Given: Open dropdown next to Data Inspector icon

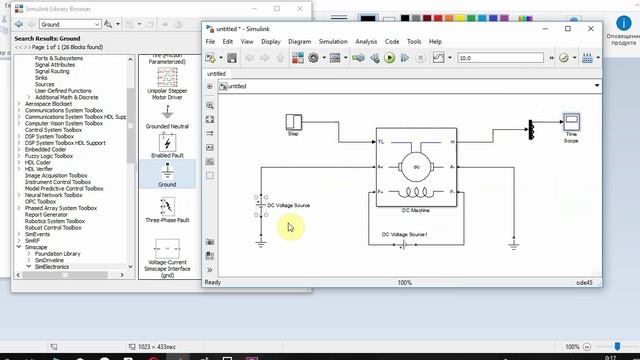Looking at the screenshot, I should tap(449, 58).
